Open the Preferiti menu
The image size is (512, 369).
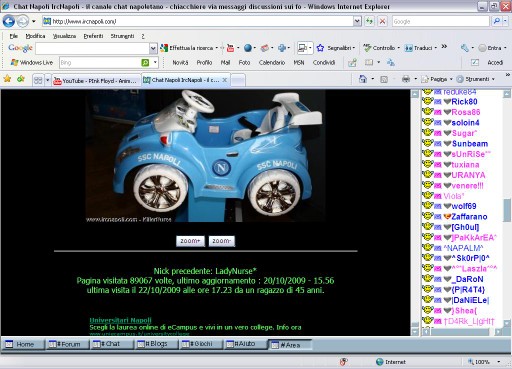(93, 36)
